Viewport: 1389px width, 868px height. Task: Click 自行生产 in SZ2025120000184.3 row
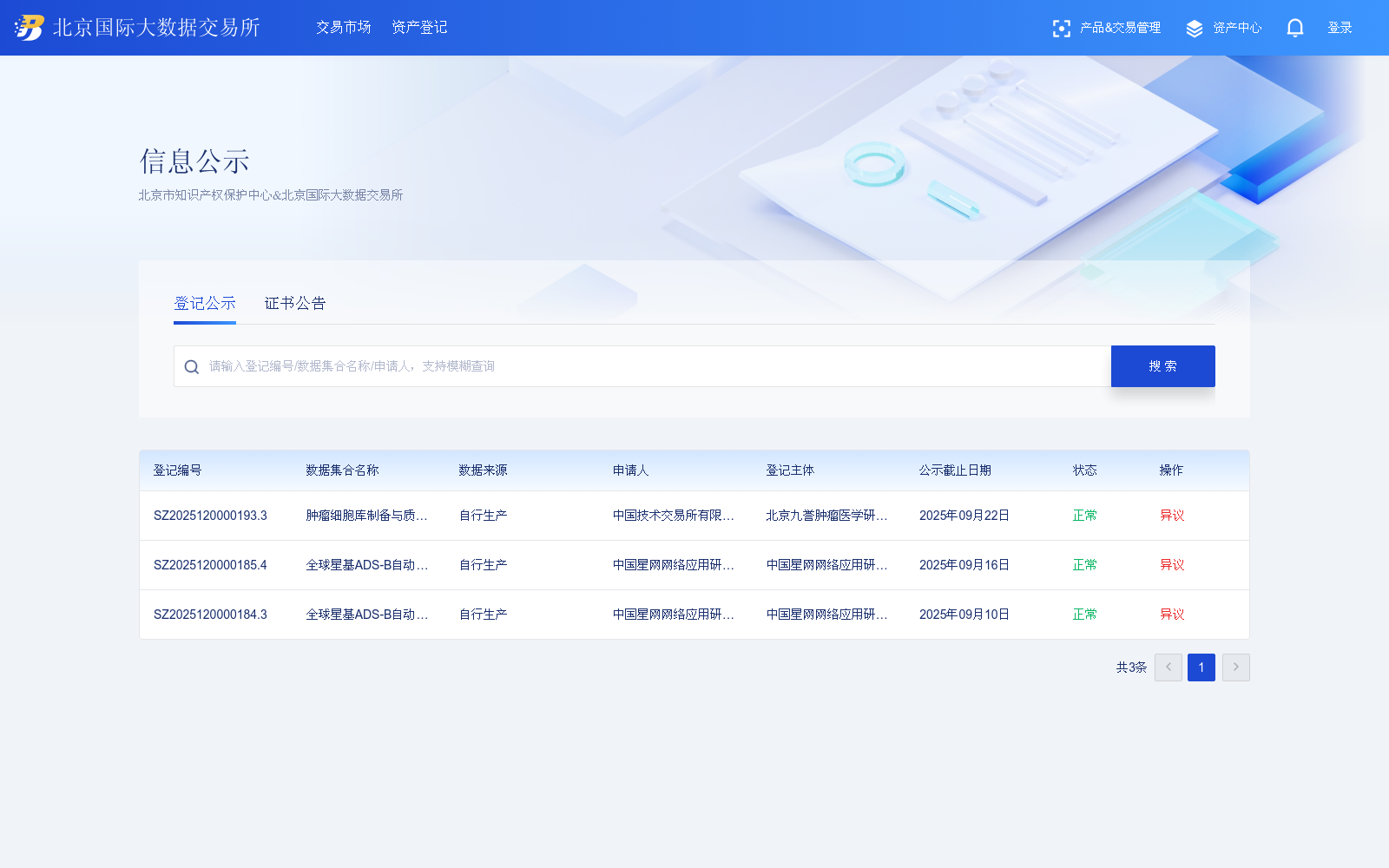484,615
